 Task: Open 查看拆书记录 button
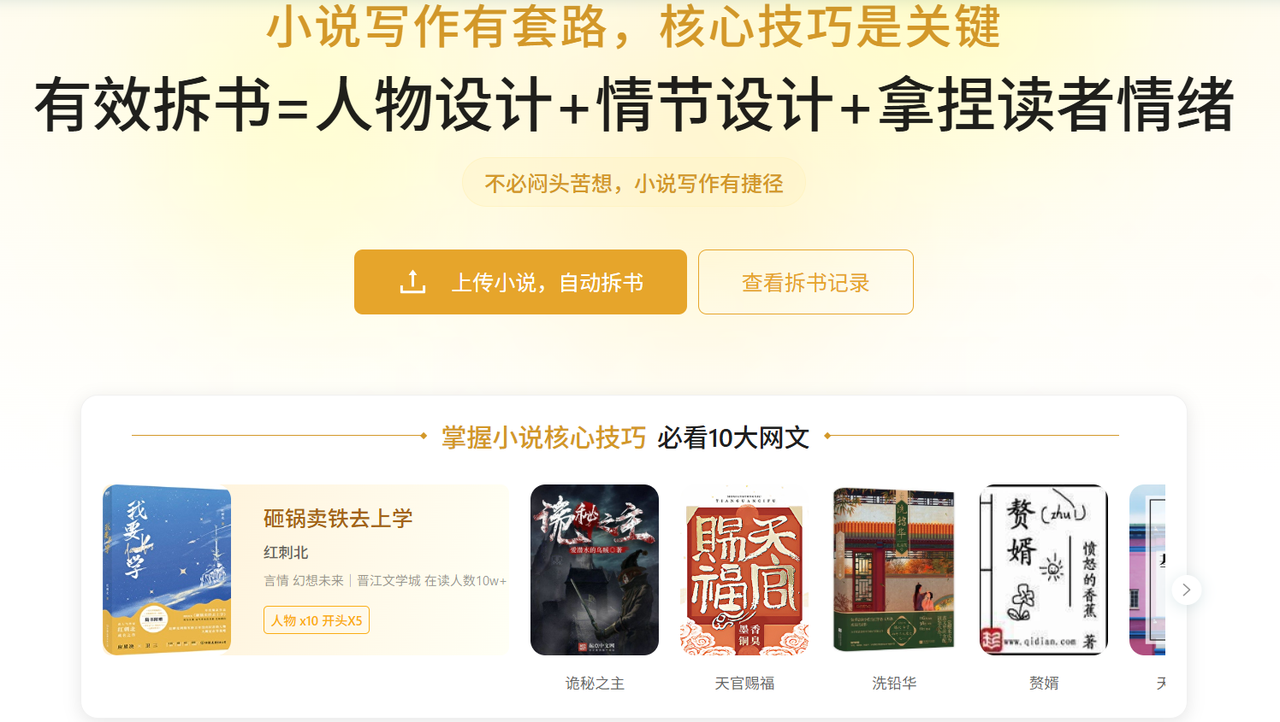coord(805,282)
